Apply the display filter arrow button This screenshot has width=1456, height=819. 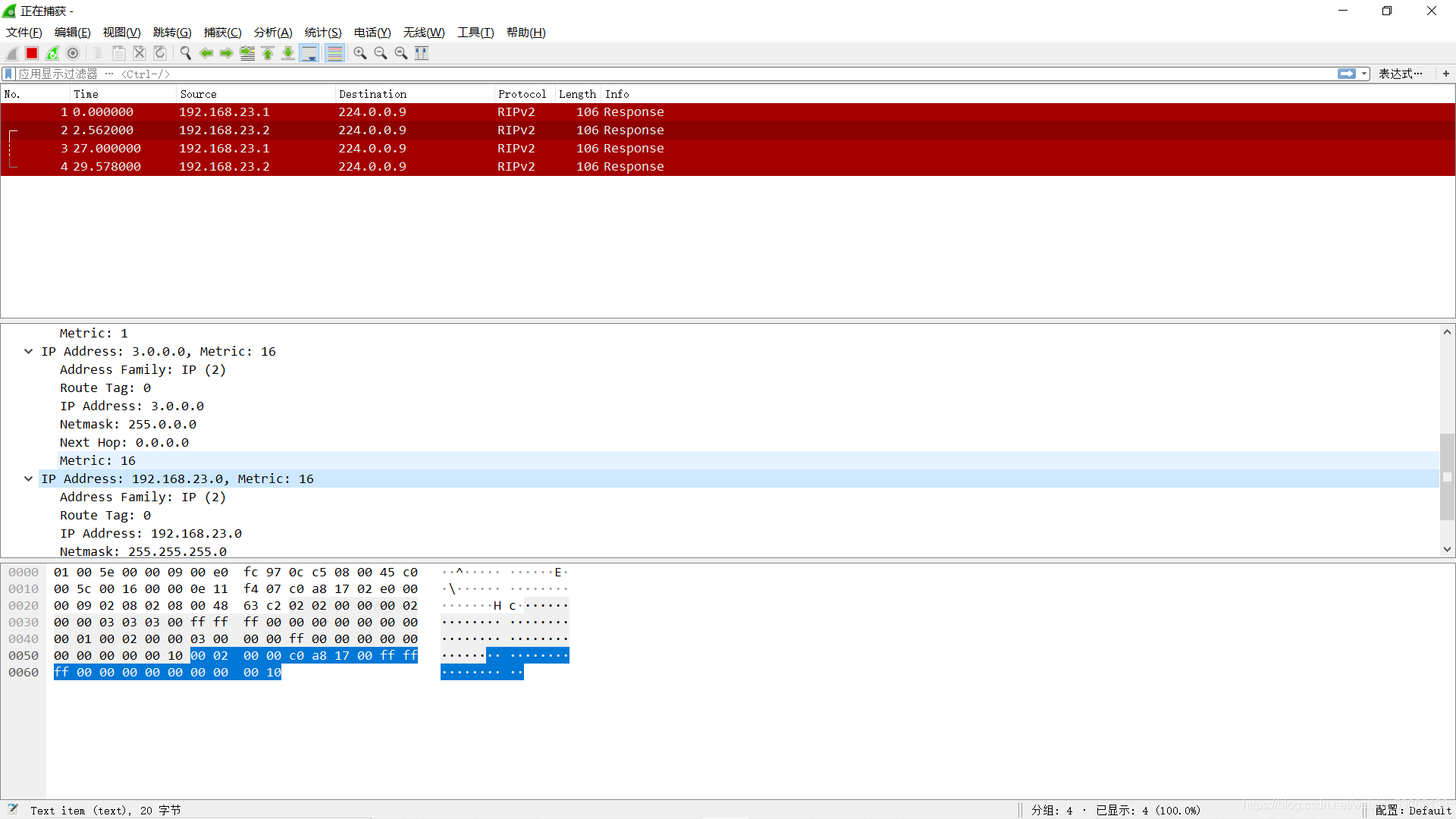pyautogui.click(x=1347, y=74)
